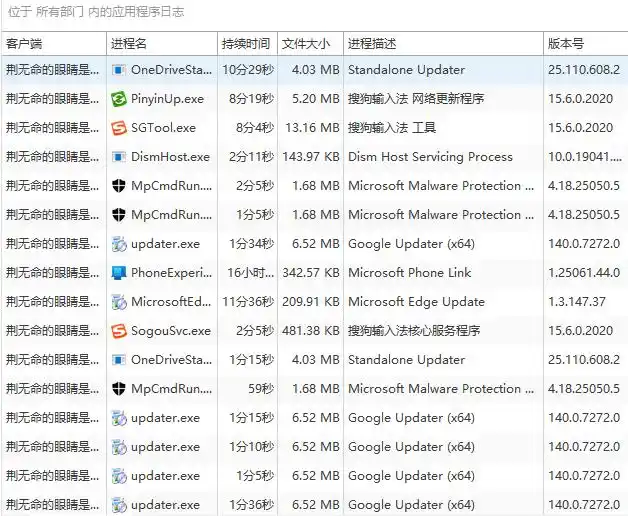The image size is (628, 516).
Task: Click the 209.91 KB file size cell
Action: pos(311,302)
